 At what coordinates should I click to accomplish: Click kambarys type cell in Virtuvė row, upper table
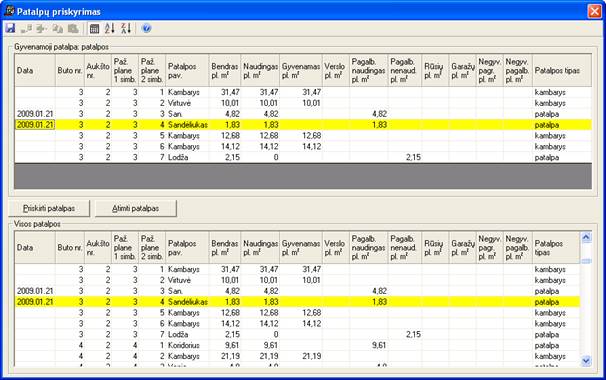[562, 103]
